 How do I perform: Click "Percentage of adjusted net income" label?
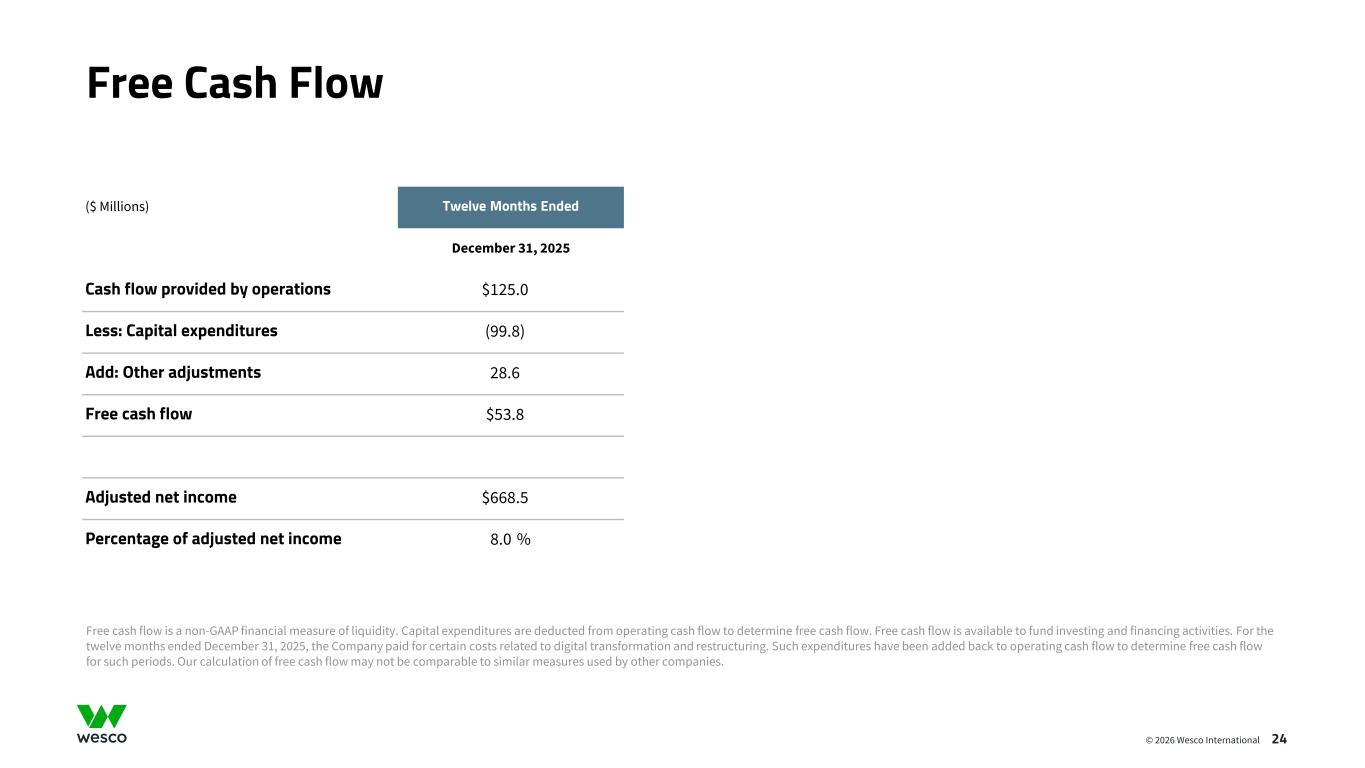[x=213, y=539]
